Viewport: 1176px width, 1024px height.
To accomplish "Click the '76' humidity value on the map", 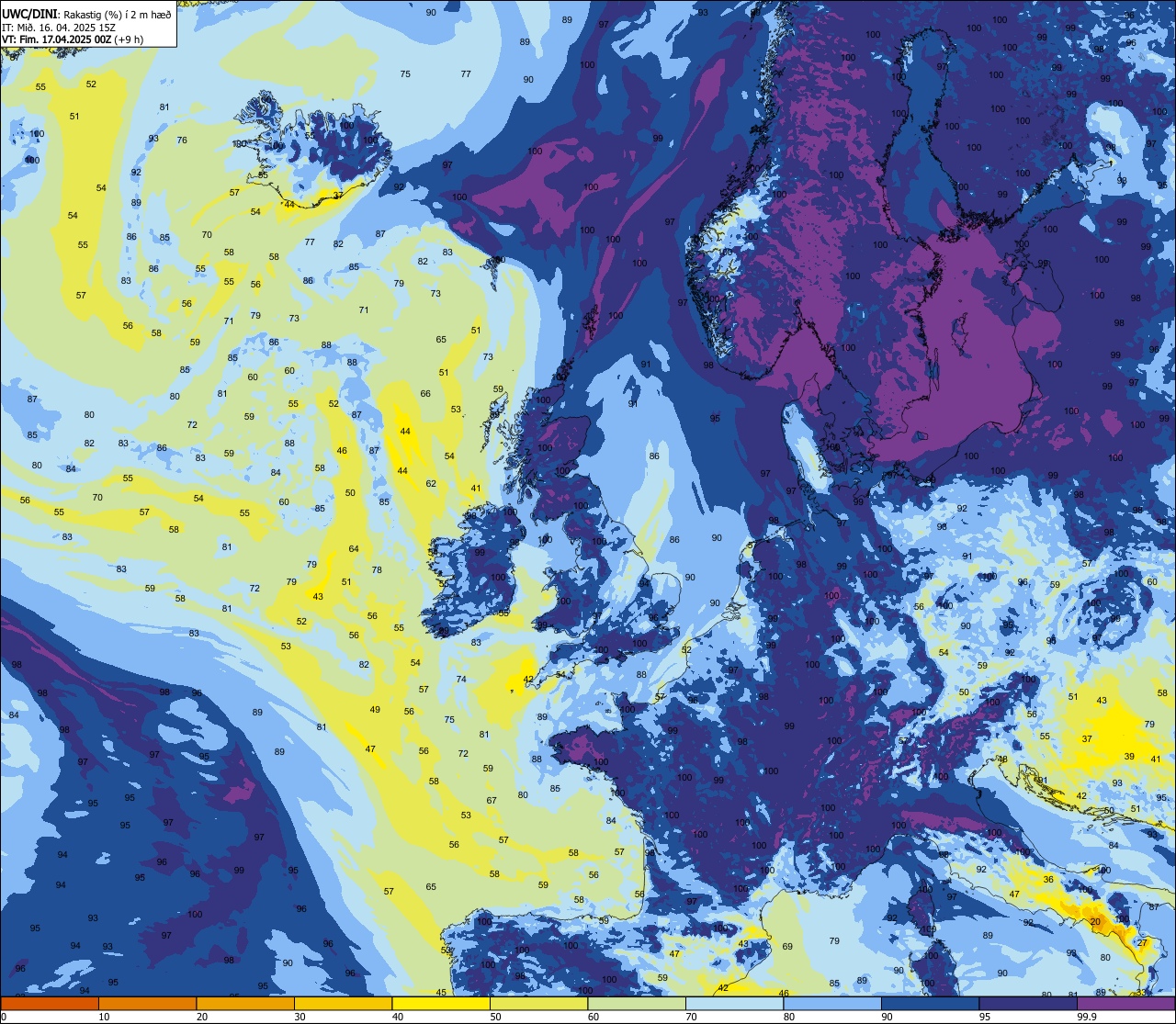I will click(182, 141).
